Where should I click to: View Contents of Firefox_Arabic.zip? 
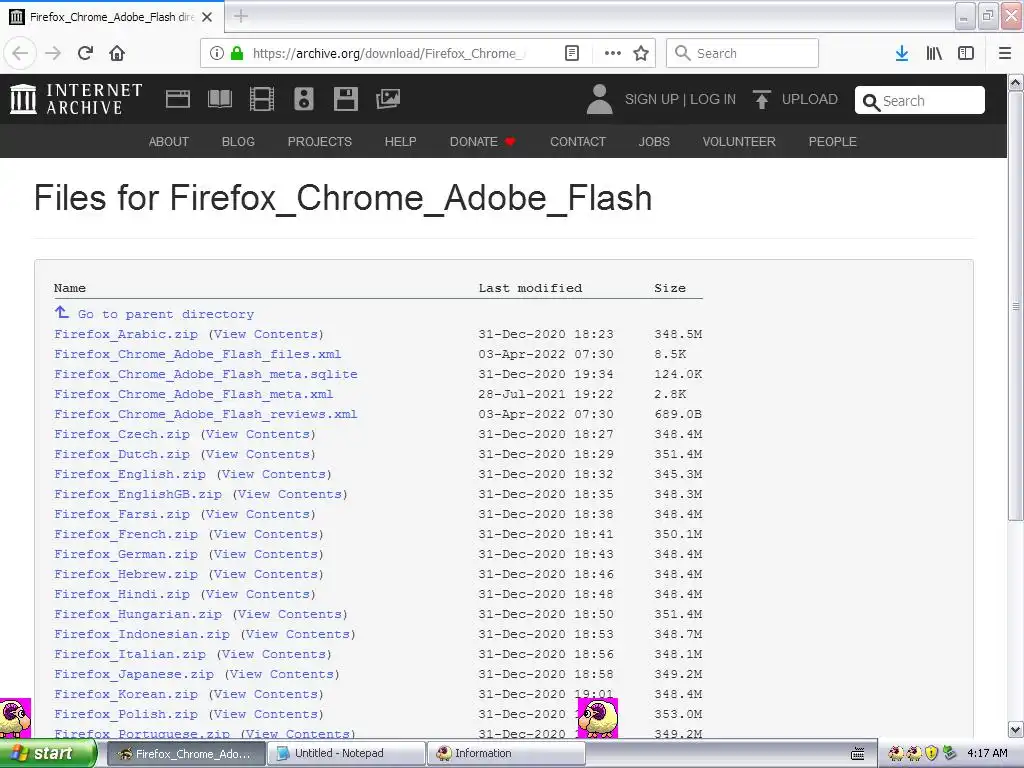[x=266, y=334]
